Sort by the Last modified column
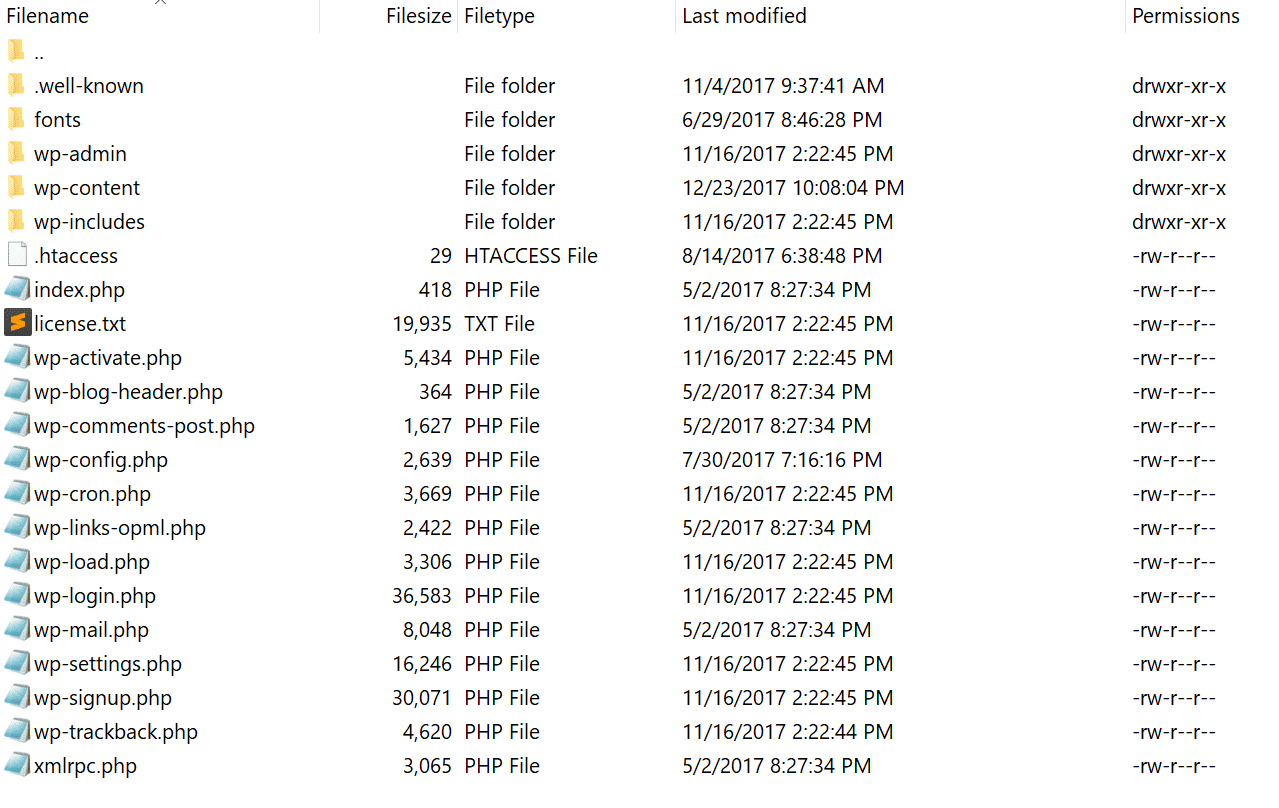Viewport: 1279px width, 808px height. click(744, 15)
